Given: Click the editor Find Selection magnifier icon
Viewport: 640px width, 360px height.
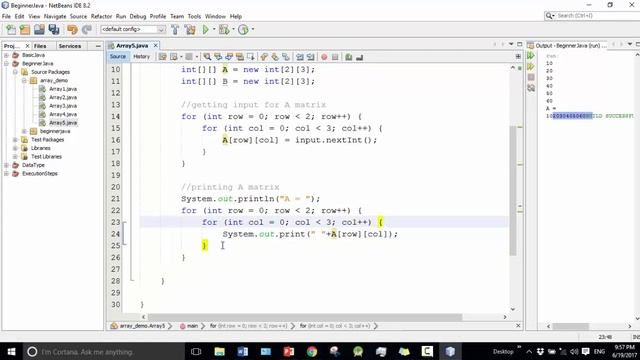Looking at the screenshot, I should click(207, 57).
